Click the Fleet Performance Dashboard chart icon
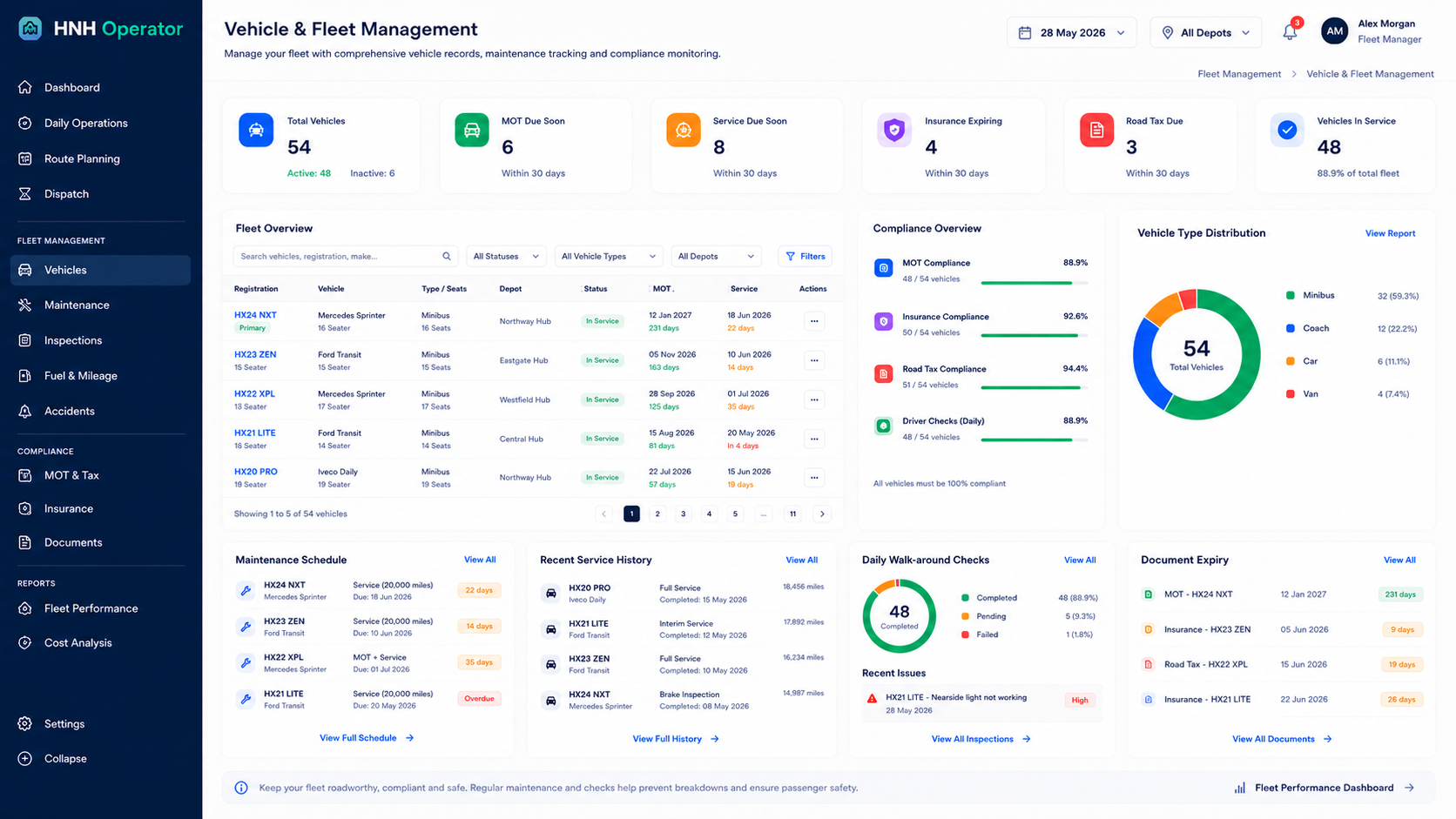This screenshot has height=819, width=1456. pyautogui.click(x=1239, y=788)
